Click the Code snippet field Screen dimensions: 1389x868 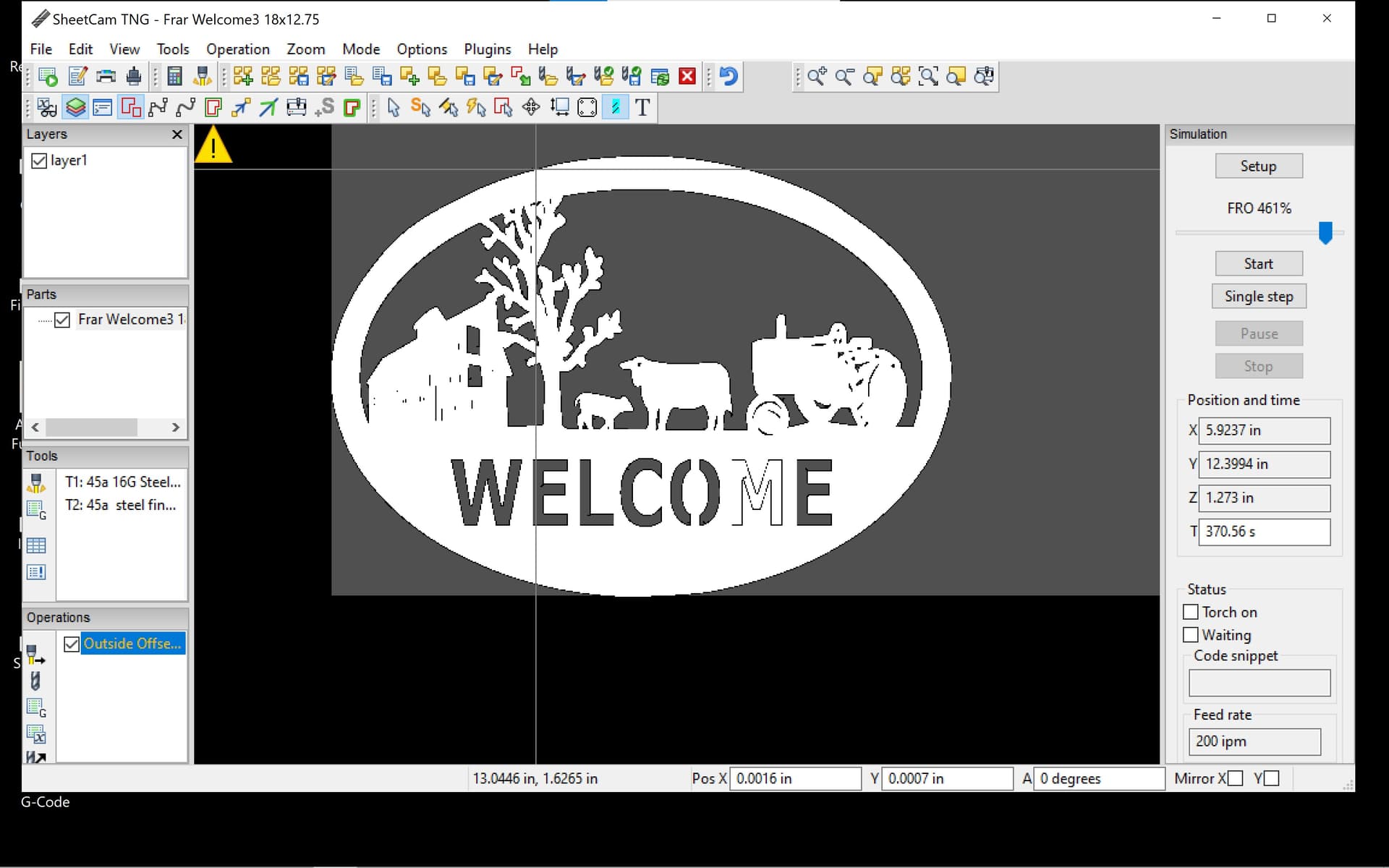(1260, 683)
